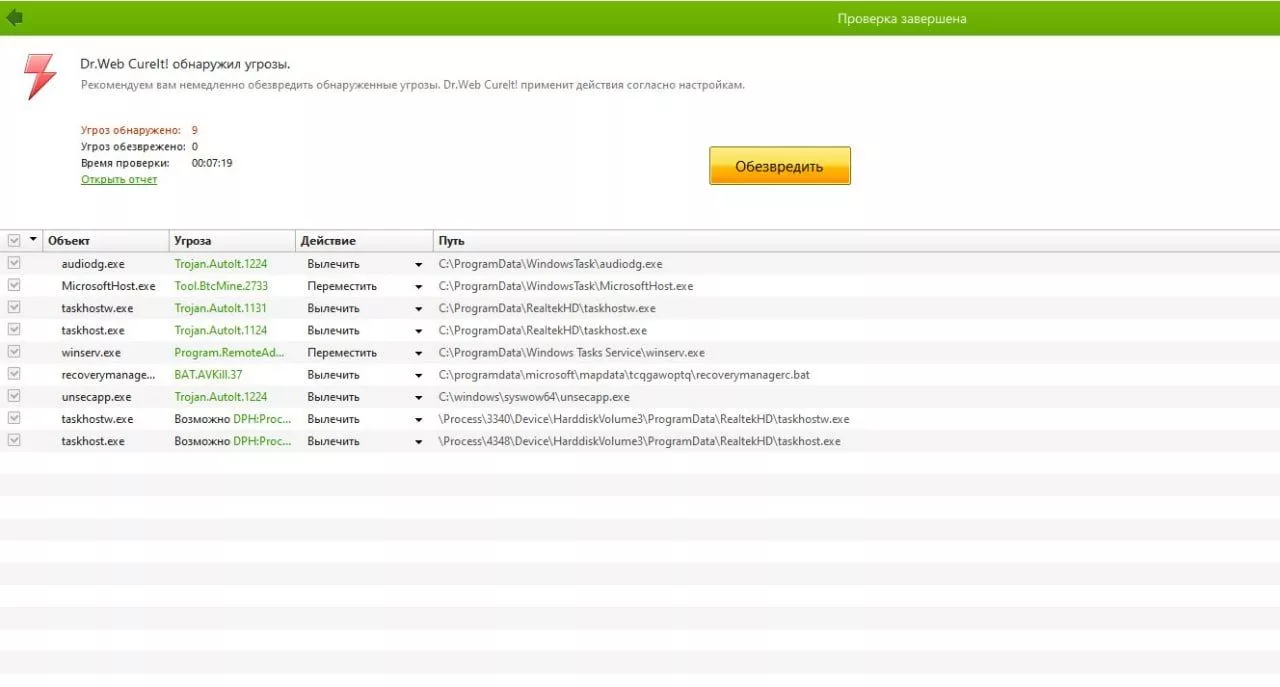Toggle the select-all checkbox in header
1280x687 pixels.
14,241
